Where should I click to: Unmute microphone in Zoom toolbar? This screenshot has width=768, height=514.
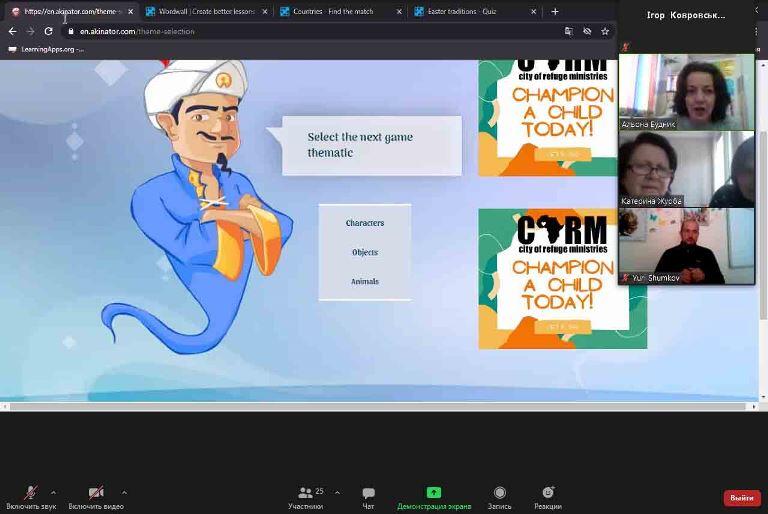31,497
